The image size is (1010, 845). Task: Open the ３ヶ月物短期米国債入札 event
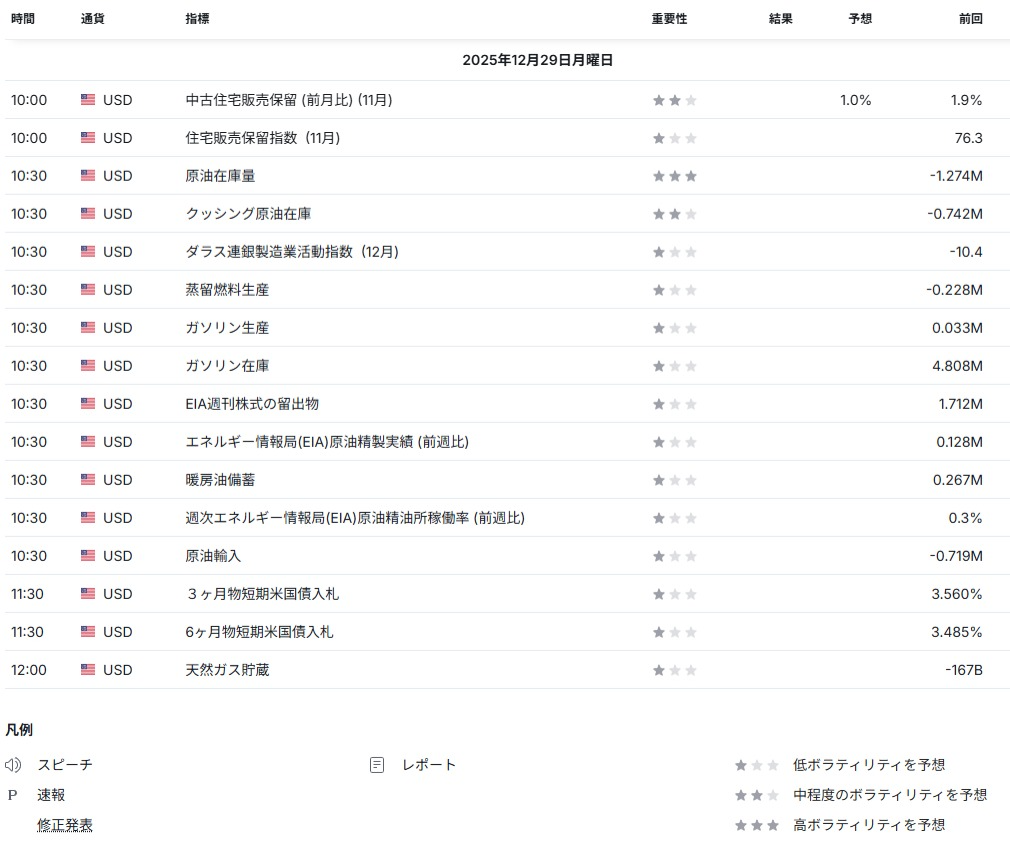tap(262, 594)
